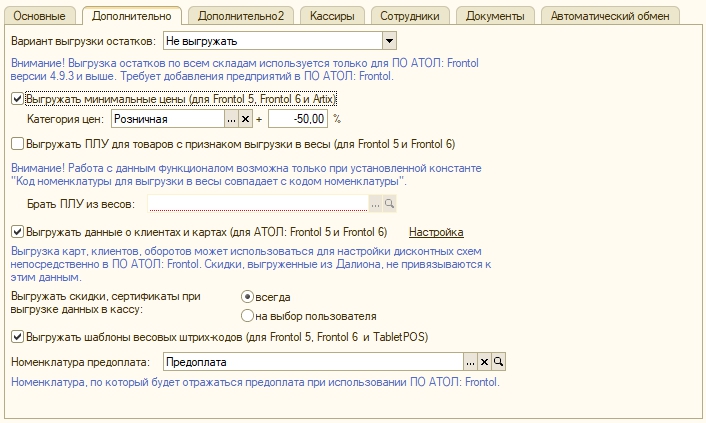Clear the Предоплата nomenclature field
Image resolution: width=706 pixels, height=423 pixels.
point(484,361)
